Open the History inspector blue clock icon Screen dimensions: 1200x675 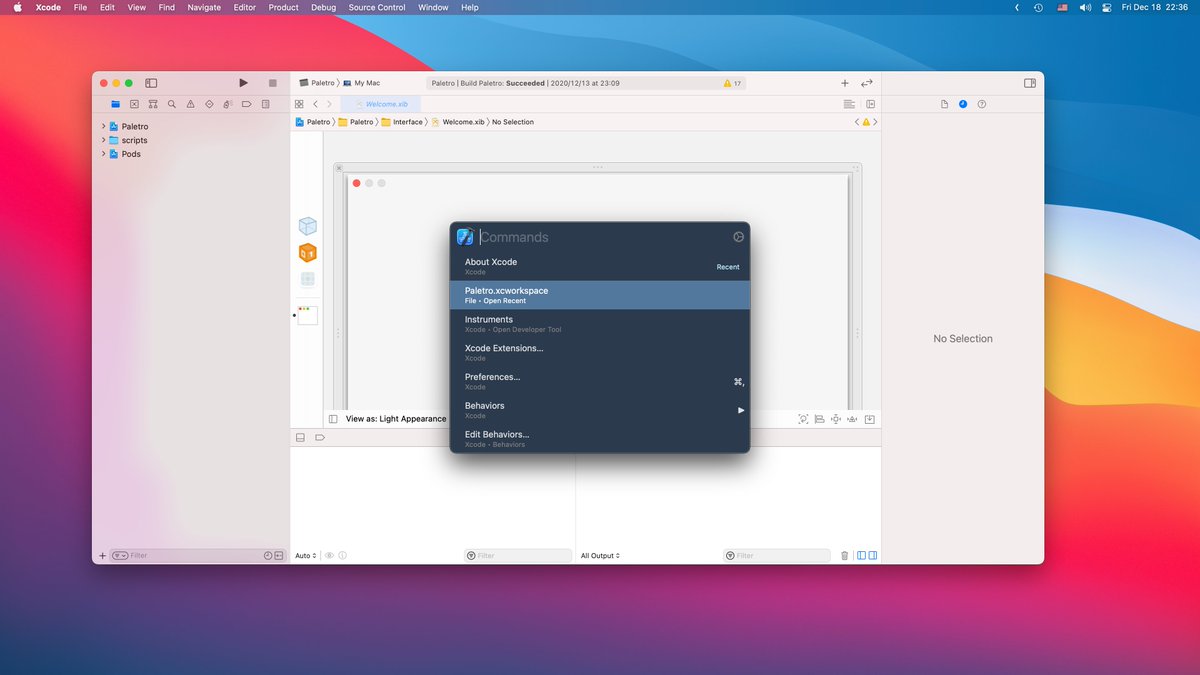click(x=963, y=104)
